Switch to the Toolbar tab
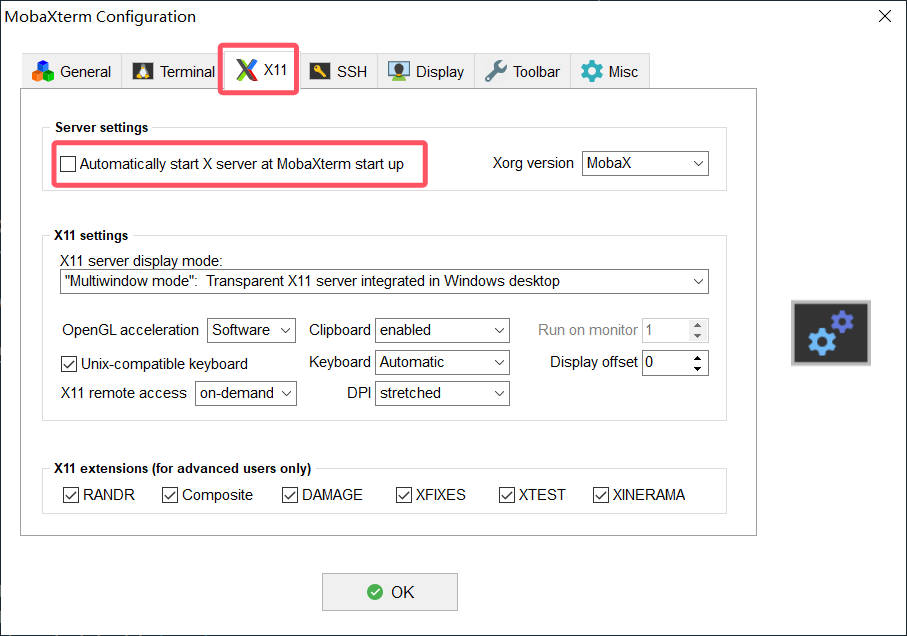 pyautogui.click(x=522, y=72)
